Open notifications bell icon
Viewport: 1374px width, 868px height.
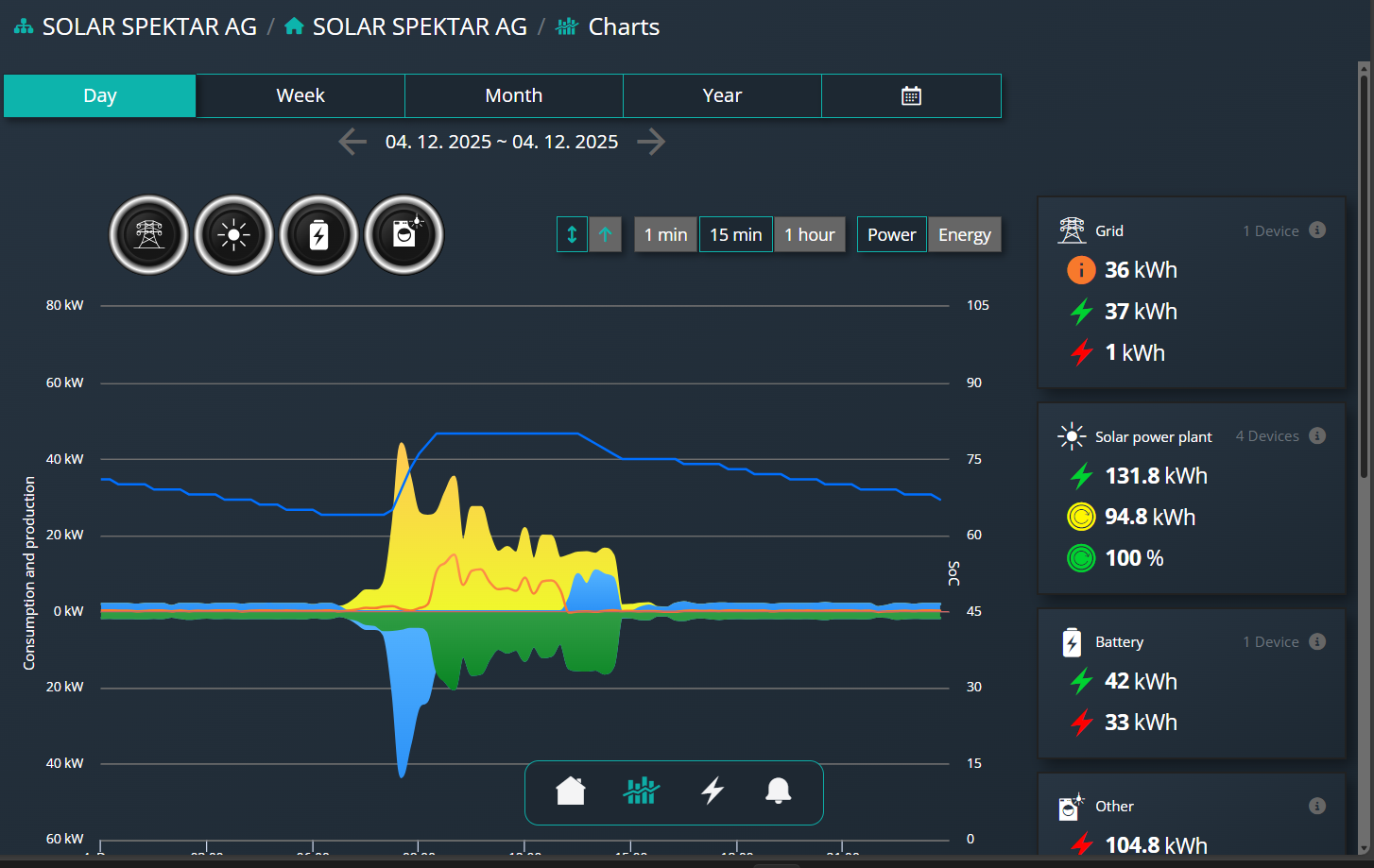(x=778, y=791)
